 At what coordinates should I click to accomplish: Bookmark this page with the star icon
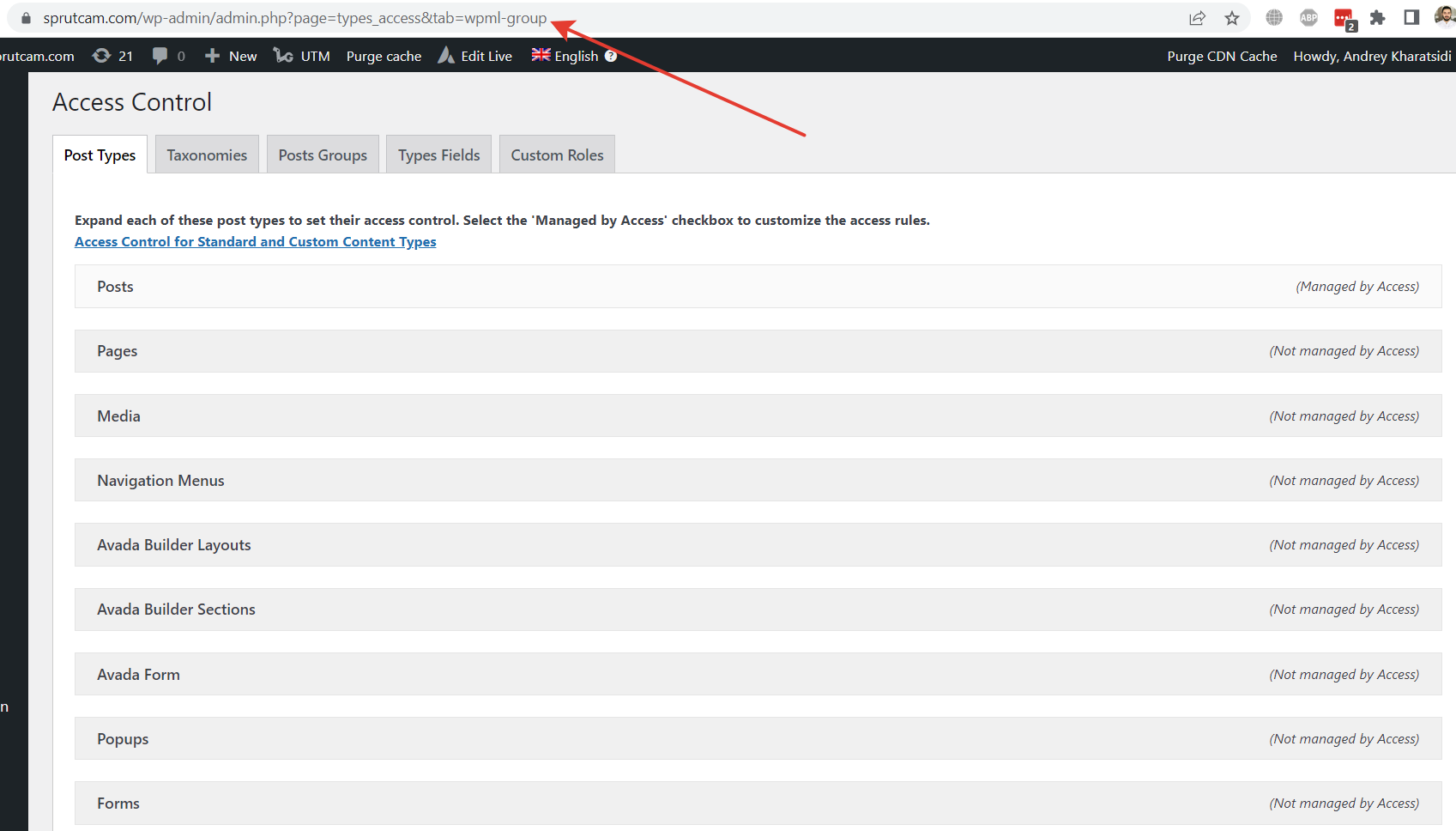click(x=1232, y=18)
